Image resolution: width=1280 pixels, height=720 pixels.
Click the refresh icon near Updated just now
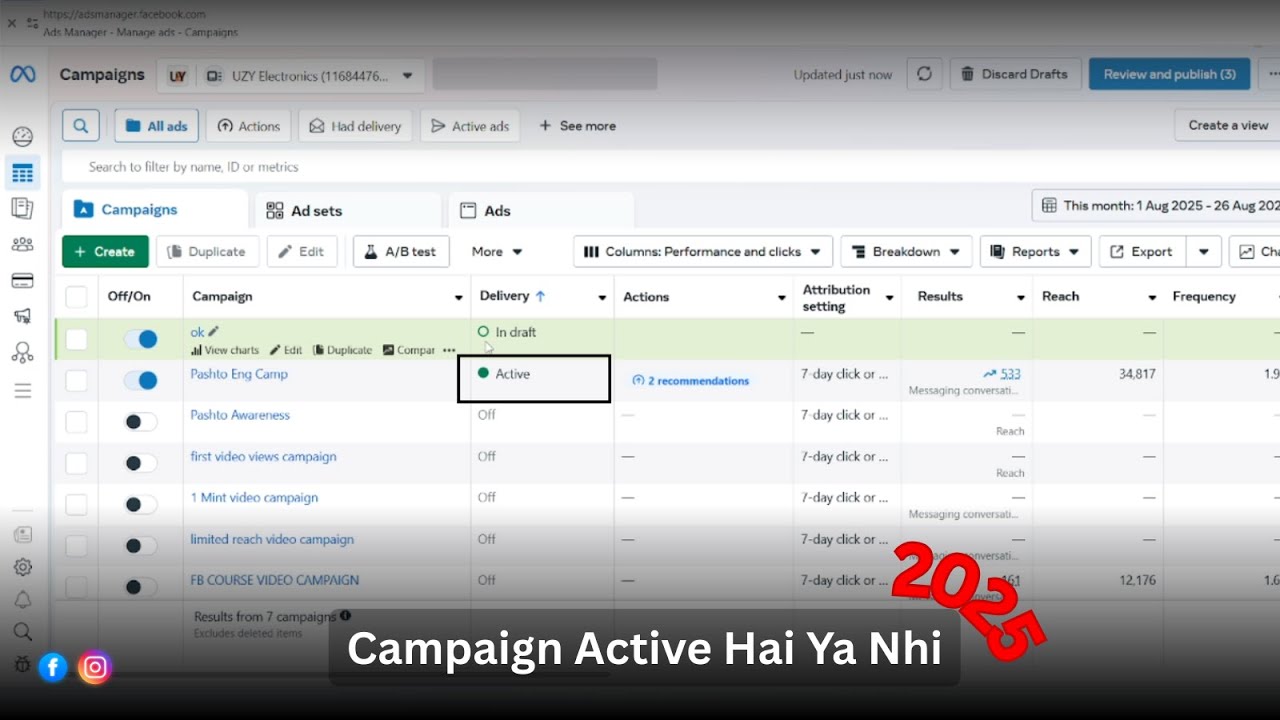[924, 74]
